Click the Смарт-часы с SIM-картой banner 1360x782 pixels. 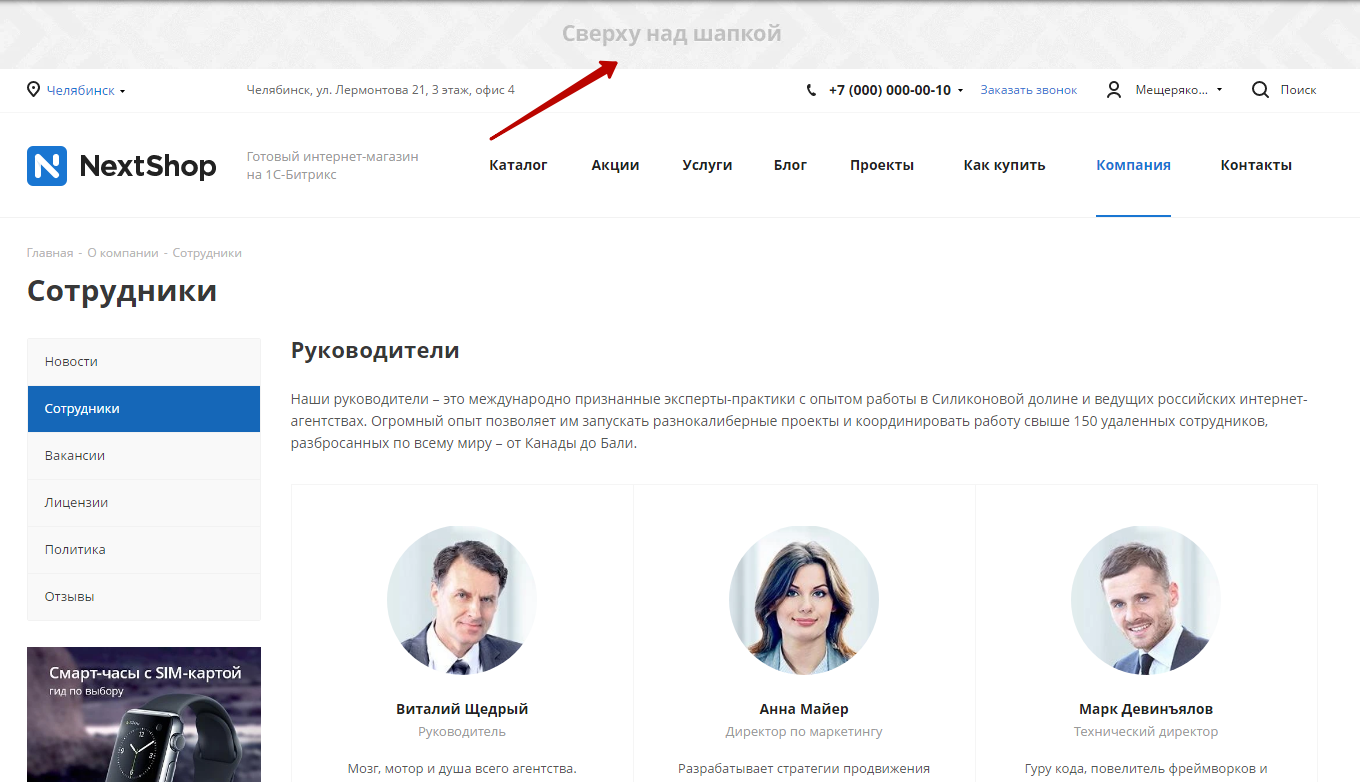144,714
